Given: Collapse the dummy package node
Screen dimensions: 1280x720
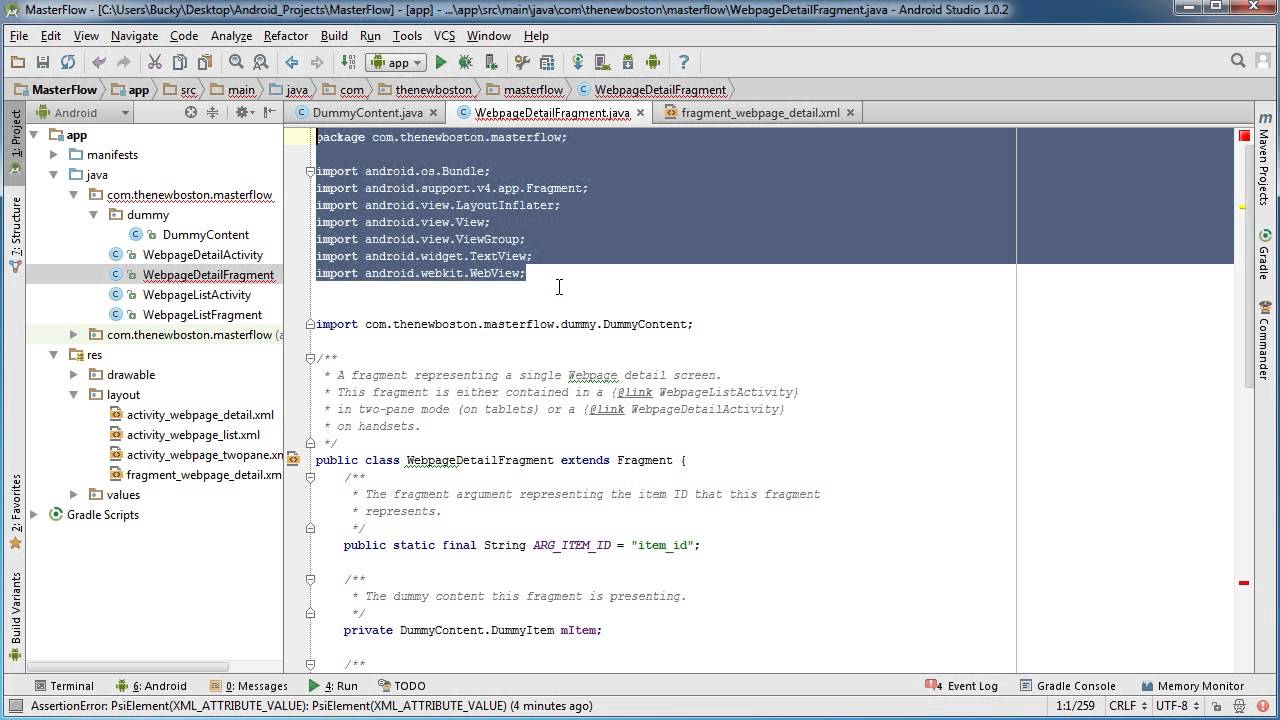Looking at the screenshot, I should (94, 215).
